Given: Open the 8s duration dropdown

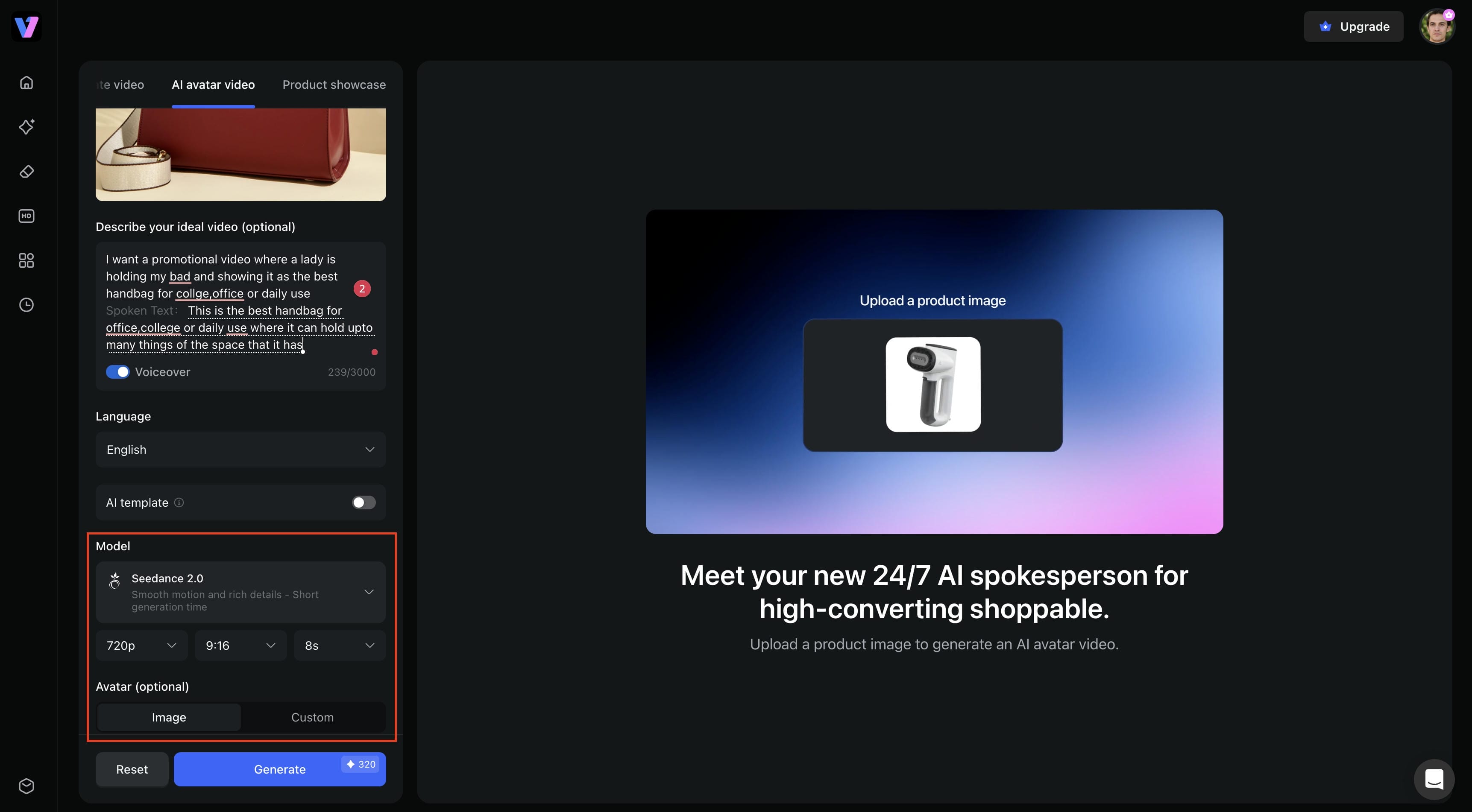Looking at the screenshot, I should pyautogui.click(x=340, y=645).
